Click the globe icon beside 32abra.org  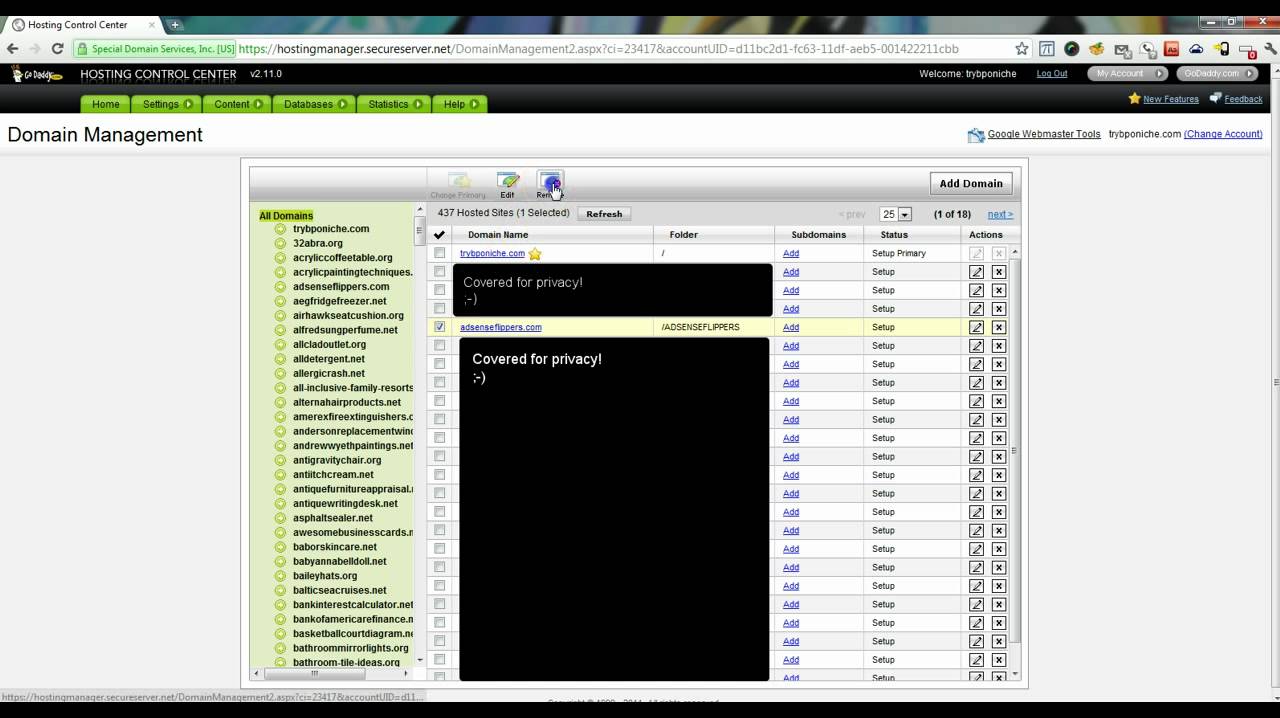click(280, 243)
